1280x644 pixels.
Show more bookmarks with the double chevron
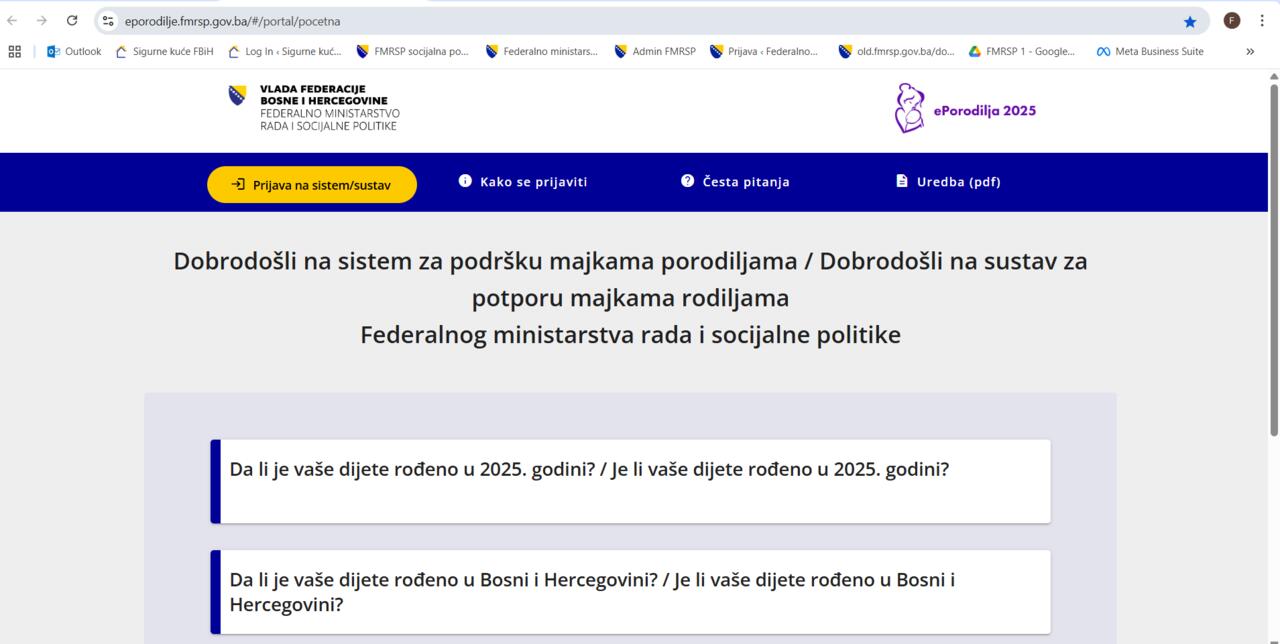pyautogui.click(x=1250, y=52)
